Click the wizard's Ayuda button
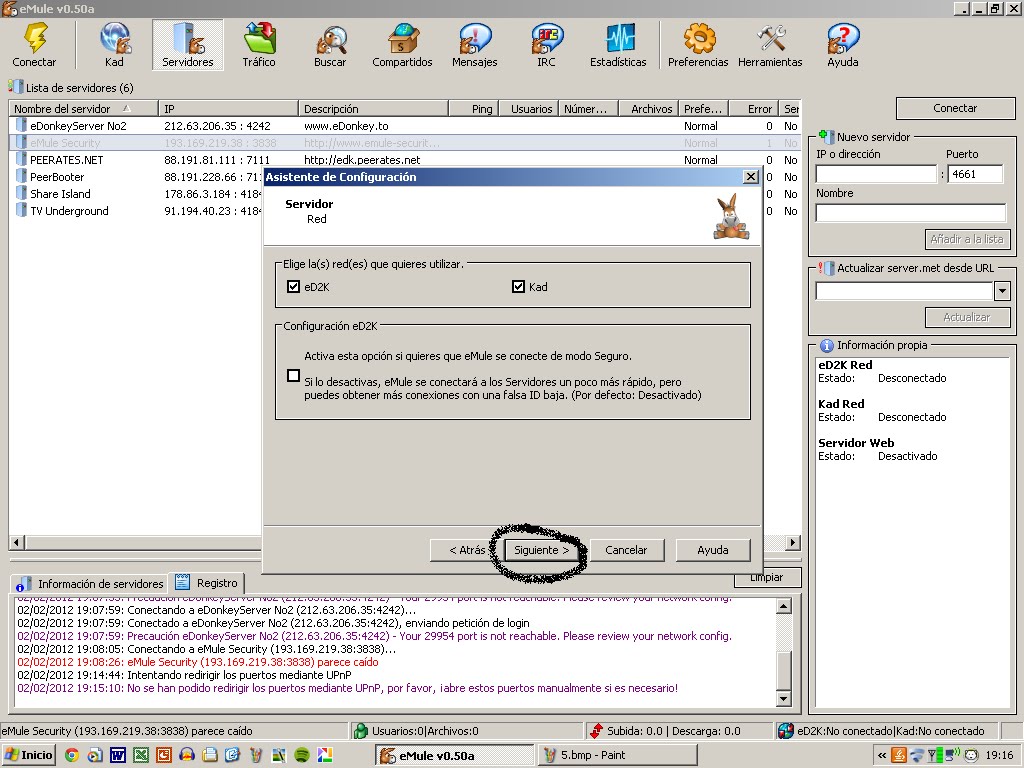 pos(712,550)
